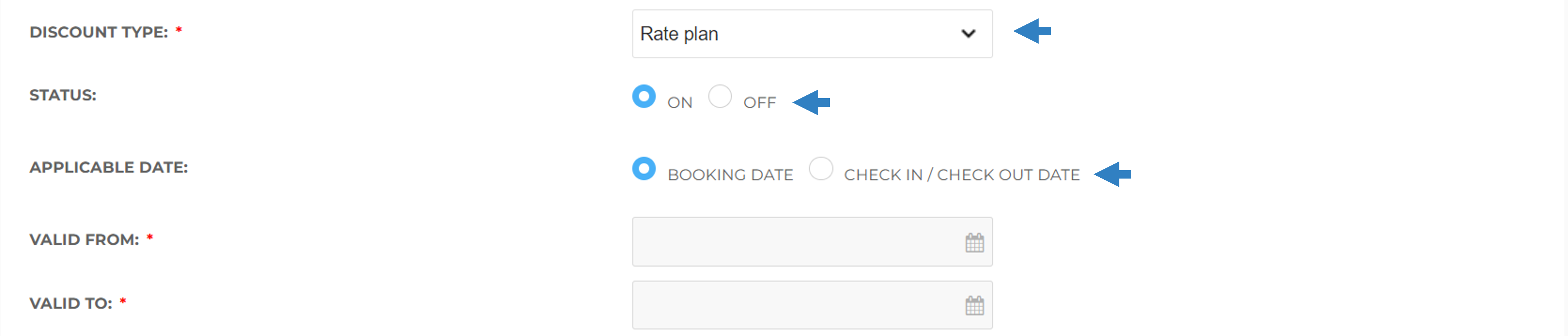Select the OFF status radio button
1568x336 pixels.
point(719,96)
